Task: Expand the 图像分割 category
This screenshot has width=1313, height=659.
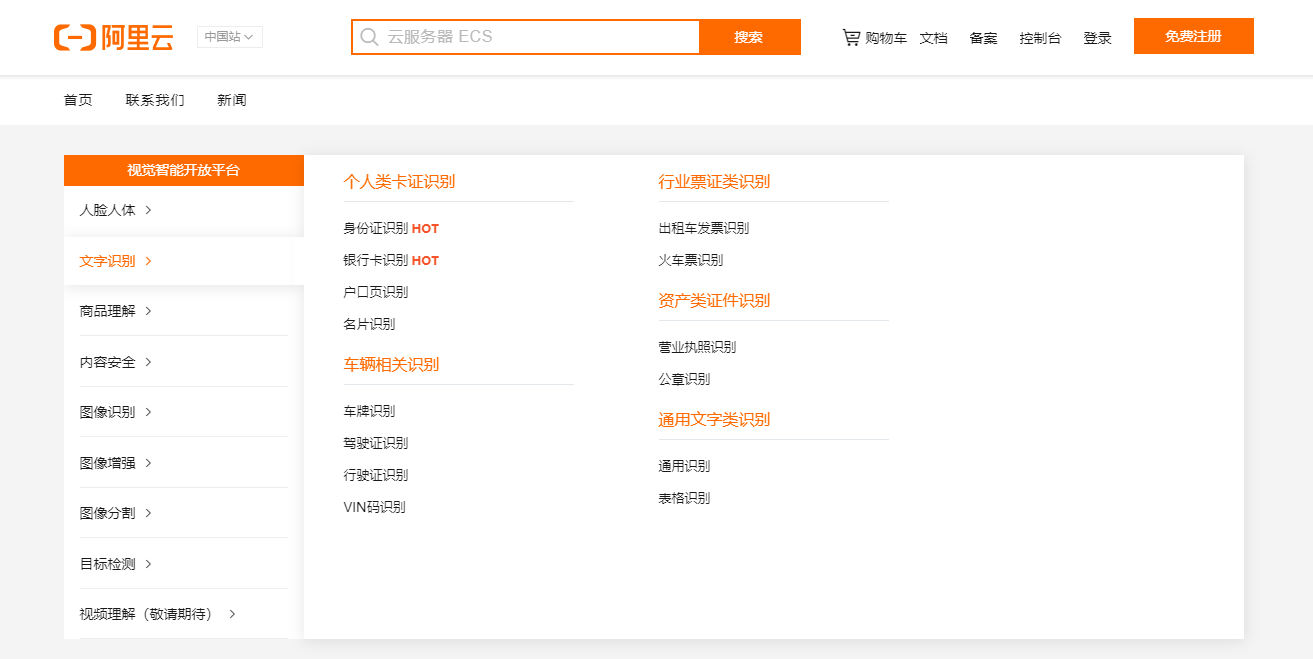Action: (x=184, y=513)
